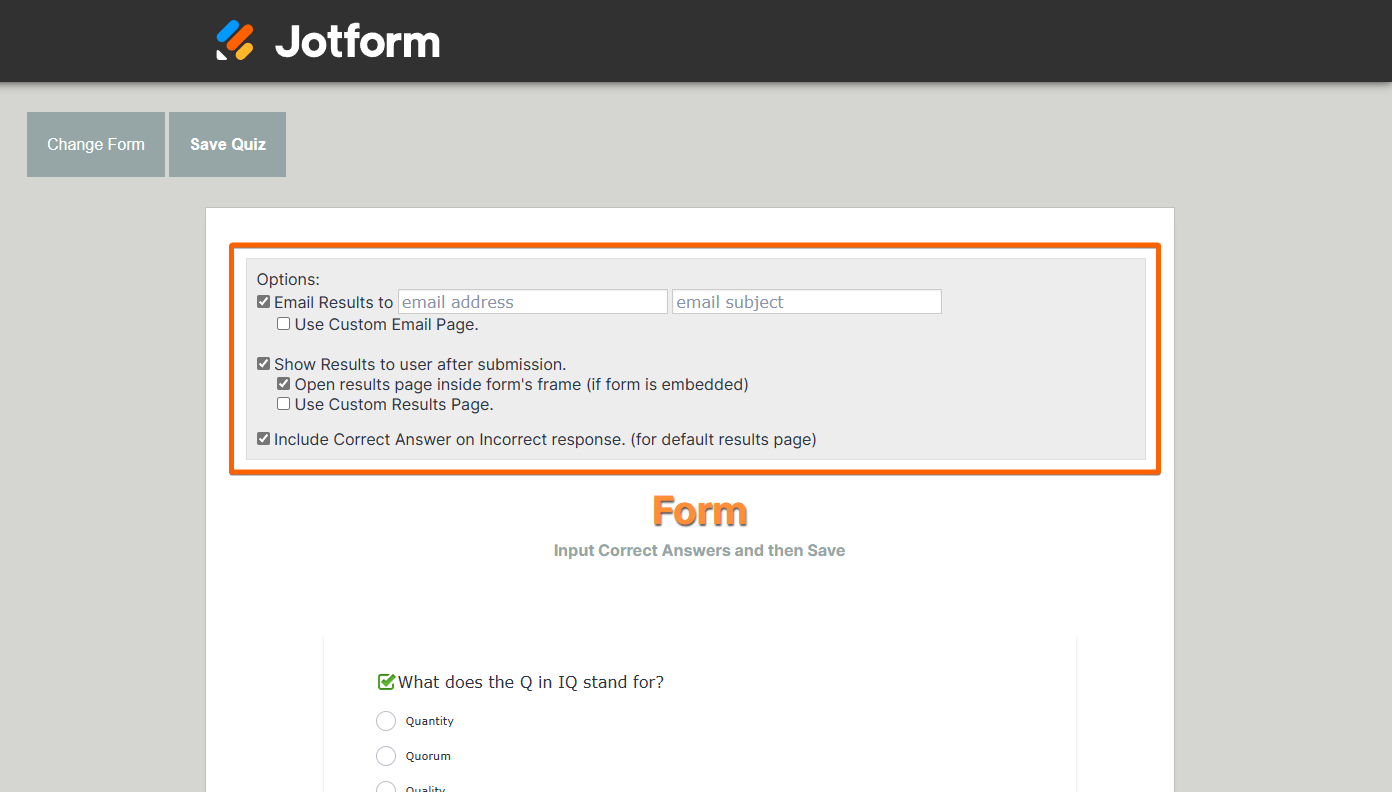Uncheck Include Correct Answer on Incorrect response

(x=264, y=439)
